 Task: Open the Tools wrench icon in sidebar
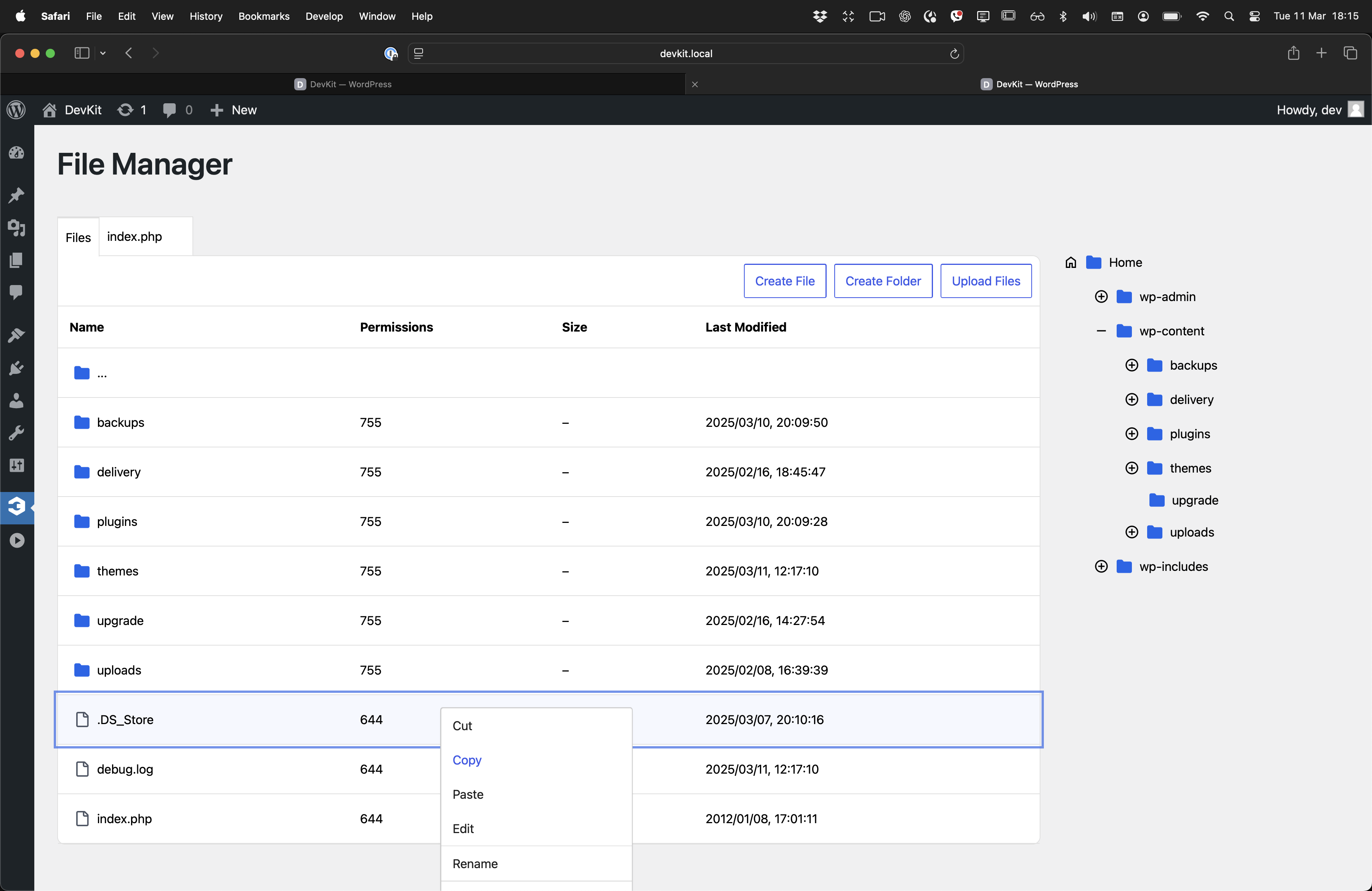17,433
